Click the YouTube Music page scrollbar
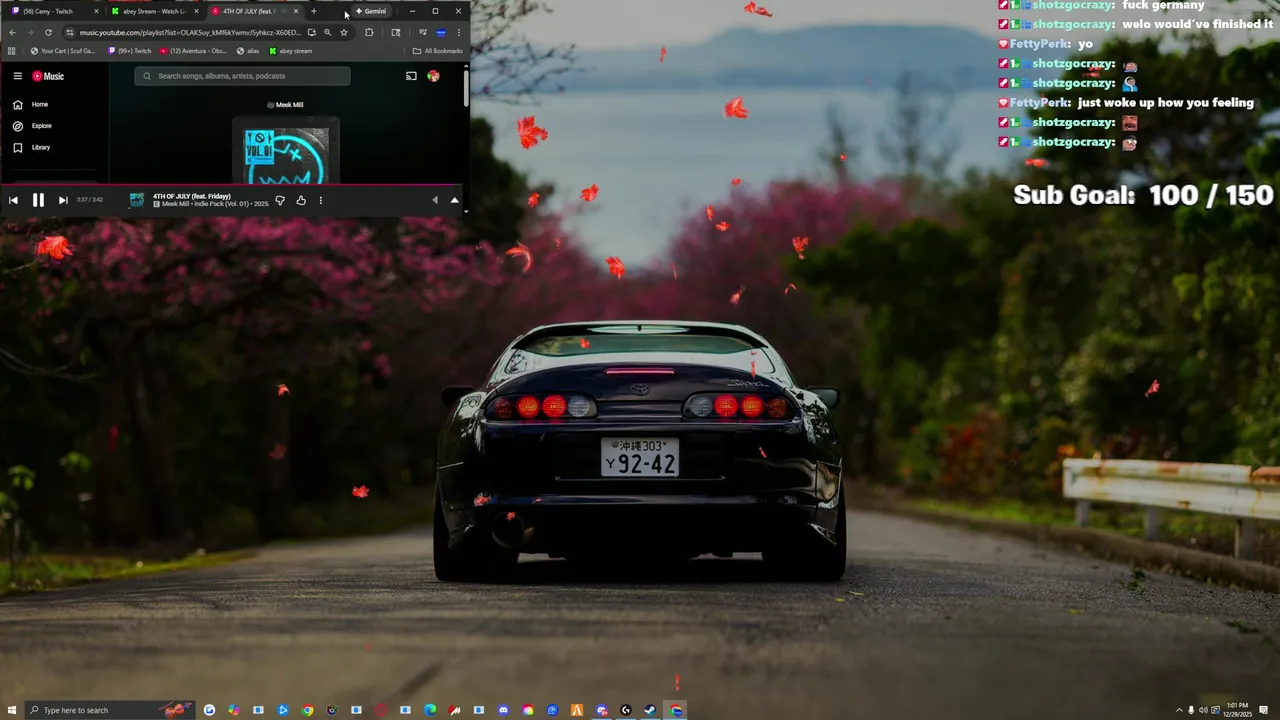The image size is (1280, 720). 466,88
